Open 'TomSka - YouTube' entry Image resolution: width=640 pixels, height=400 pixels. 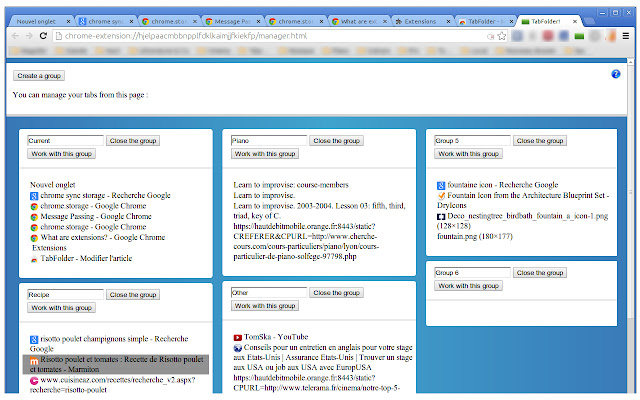[x=276, y=337]
